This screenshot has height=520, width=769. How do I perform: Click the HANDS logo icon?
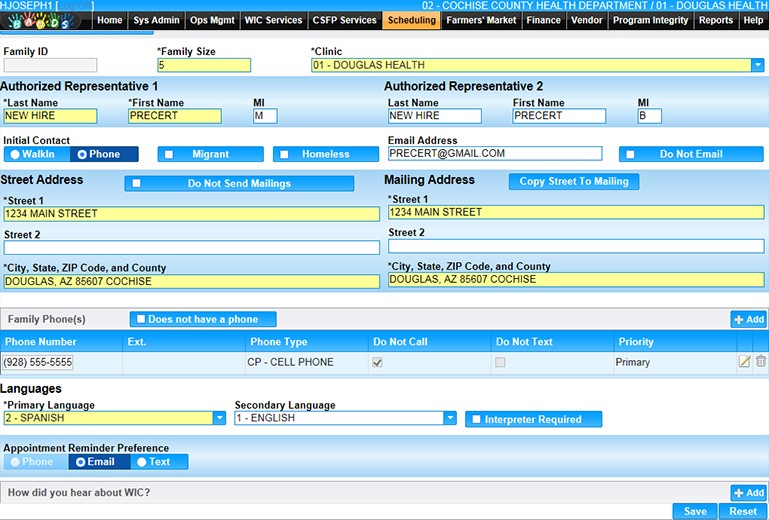tap(46, 21)
